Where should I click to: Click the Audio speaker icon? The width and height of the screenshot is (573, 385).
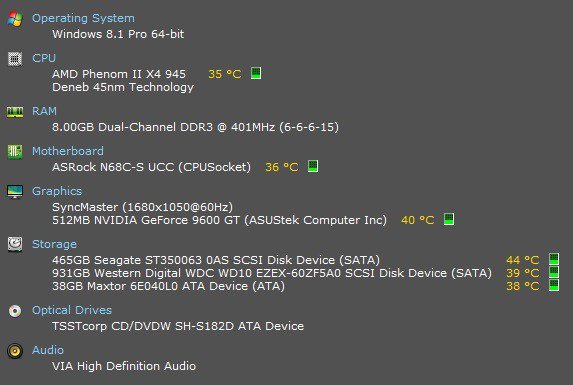click(15, 351)
